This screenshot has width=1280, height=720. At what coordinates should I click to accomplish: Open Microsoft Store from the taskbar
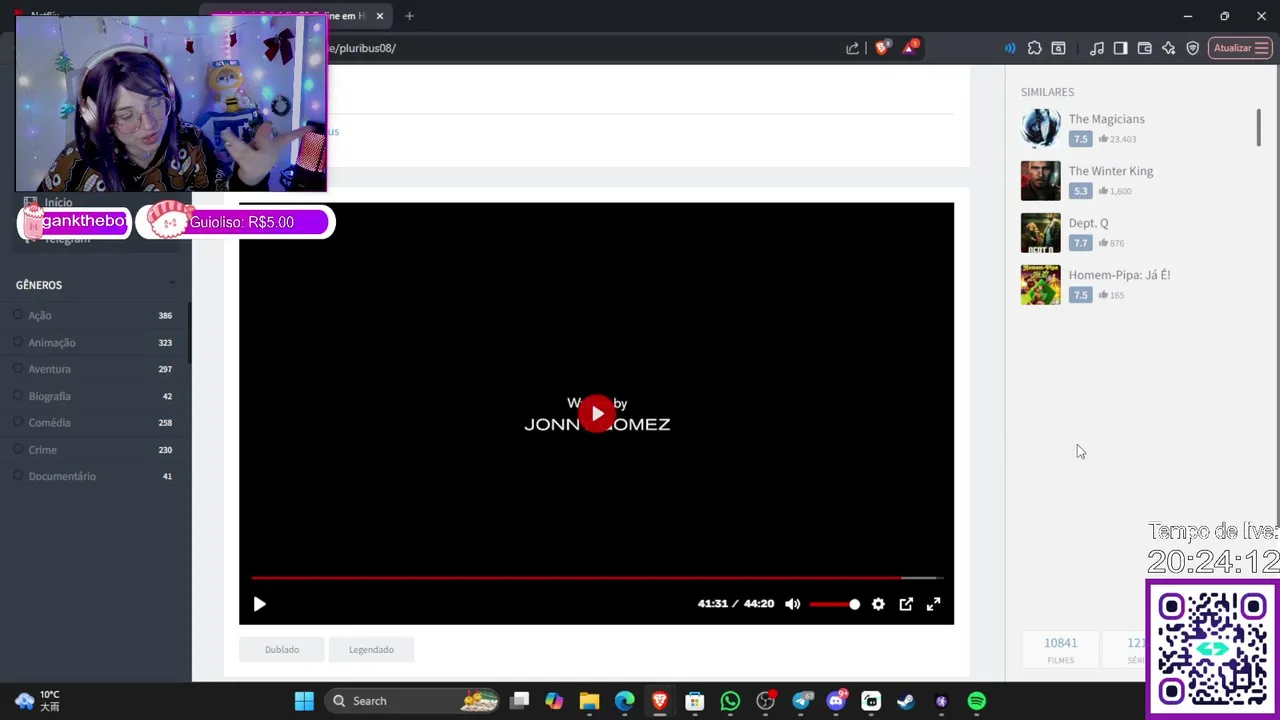click(694, 701)
